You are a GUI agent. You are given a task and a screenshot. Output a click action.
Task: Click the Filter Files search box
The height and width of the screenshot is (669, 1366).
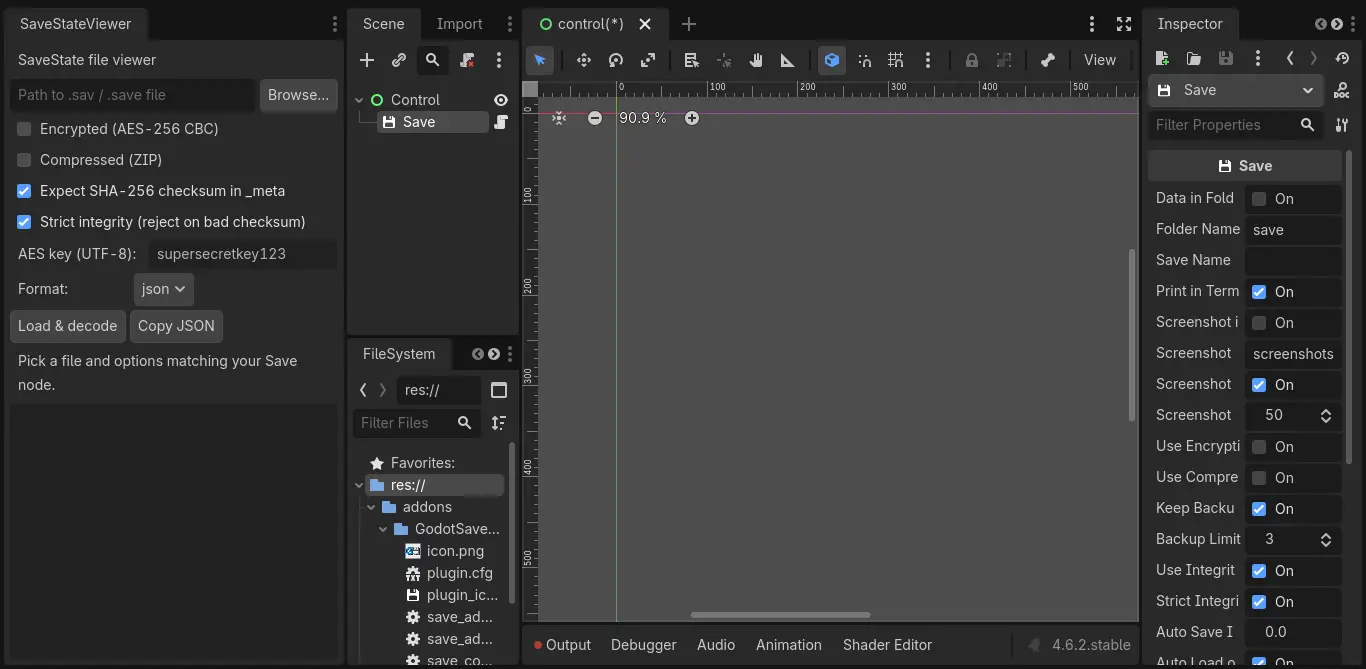coord(417,423)
